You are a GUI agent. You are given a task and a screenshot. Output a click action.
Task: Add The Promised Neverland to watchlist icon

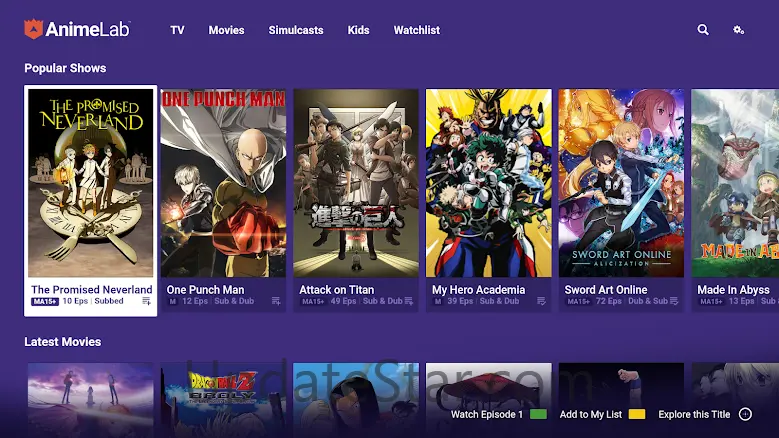pyautogui.click(x=146, y=301)
